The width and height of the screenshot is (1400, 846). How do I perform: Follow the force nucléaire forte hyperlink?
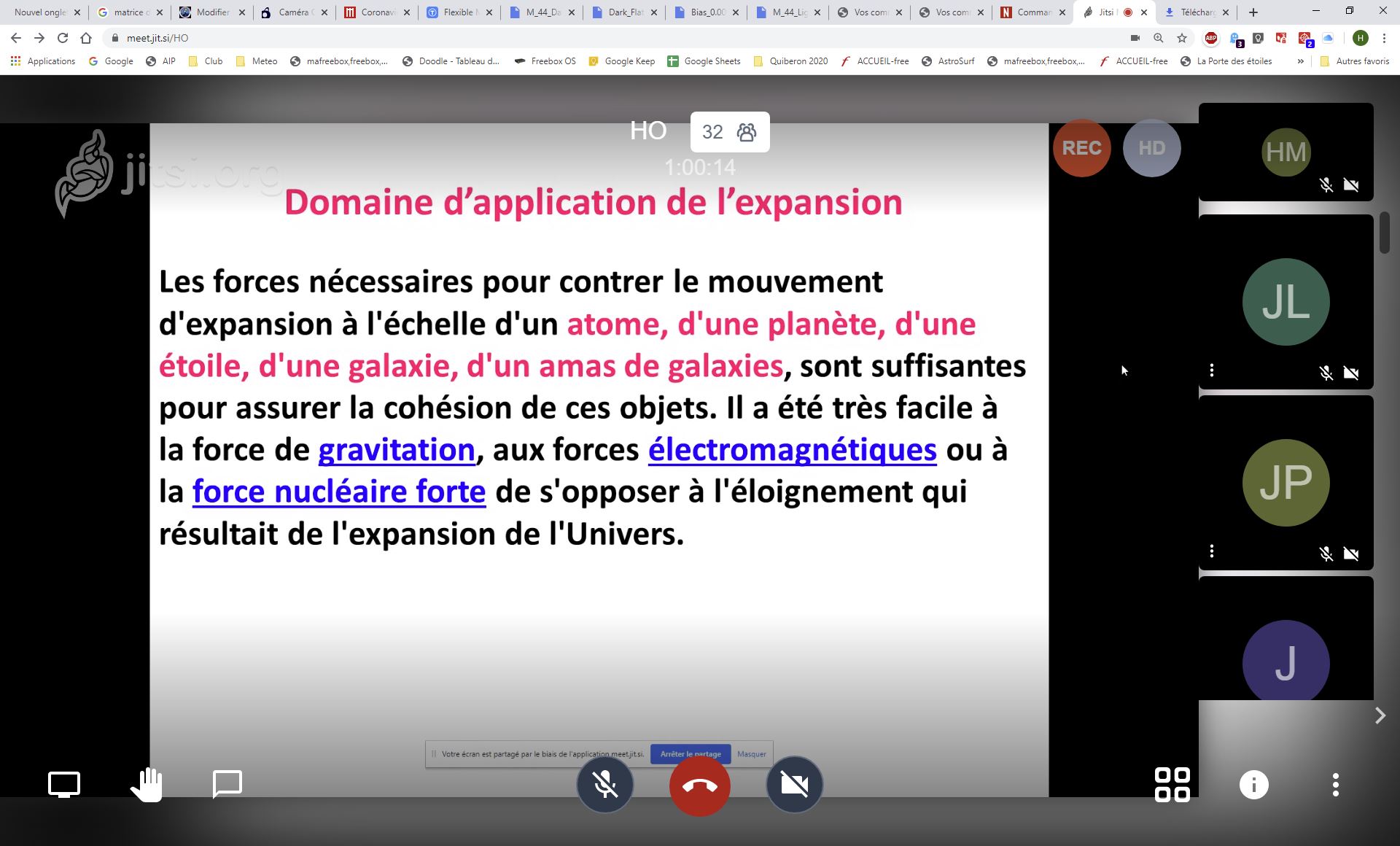[x=339, y=492]
